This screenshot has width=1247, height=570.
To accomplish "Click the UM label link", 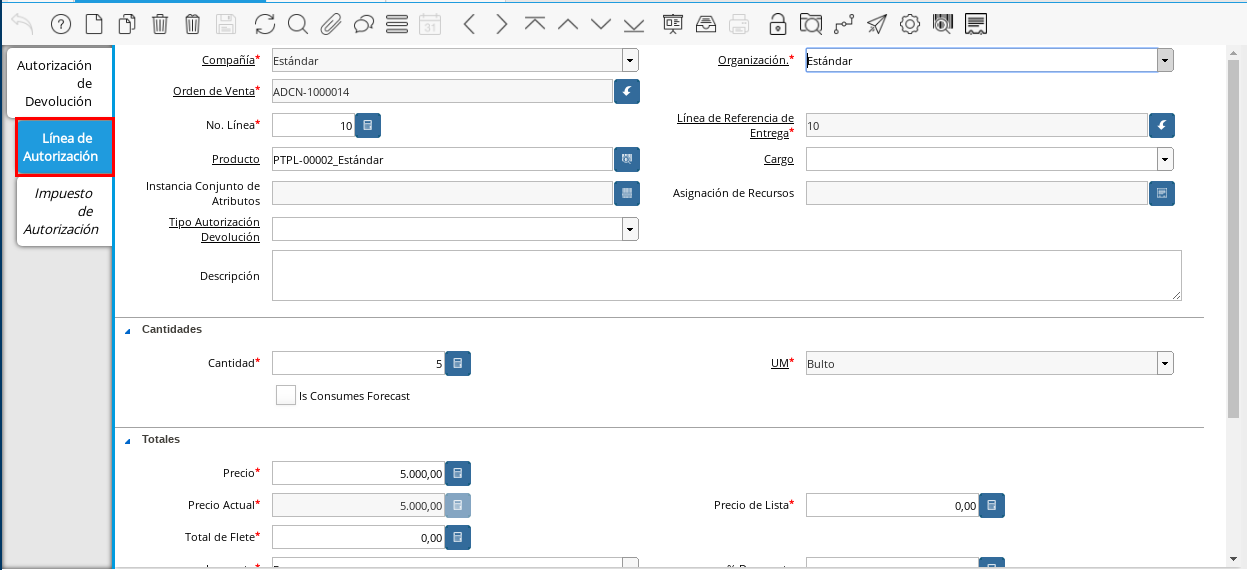I will click(780, 363).
